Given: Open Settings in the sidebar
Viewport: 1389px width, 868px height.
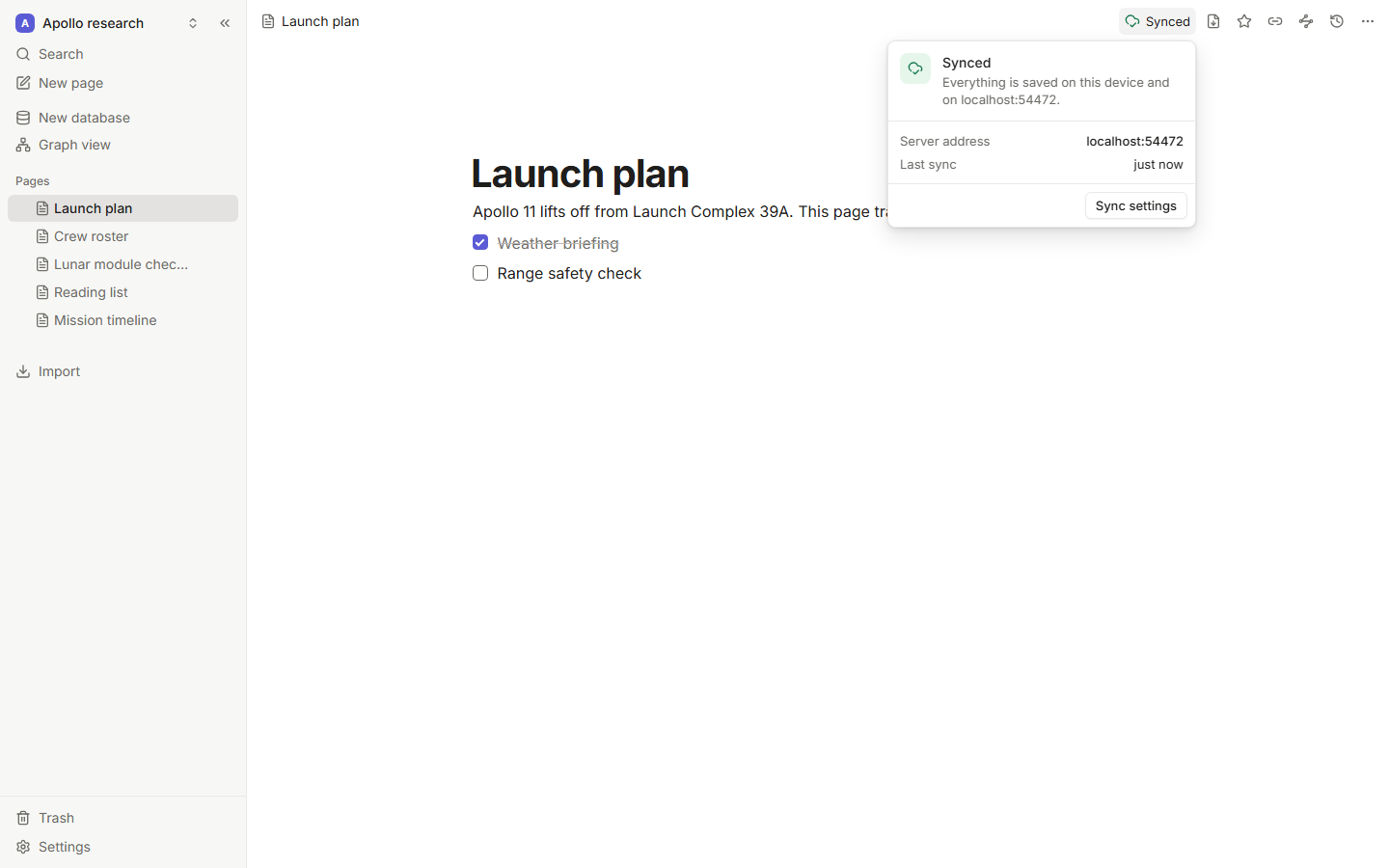Looking at the screenshot, I should pyautogui.click(x=123, y=847).
